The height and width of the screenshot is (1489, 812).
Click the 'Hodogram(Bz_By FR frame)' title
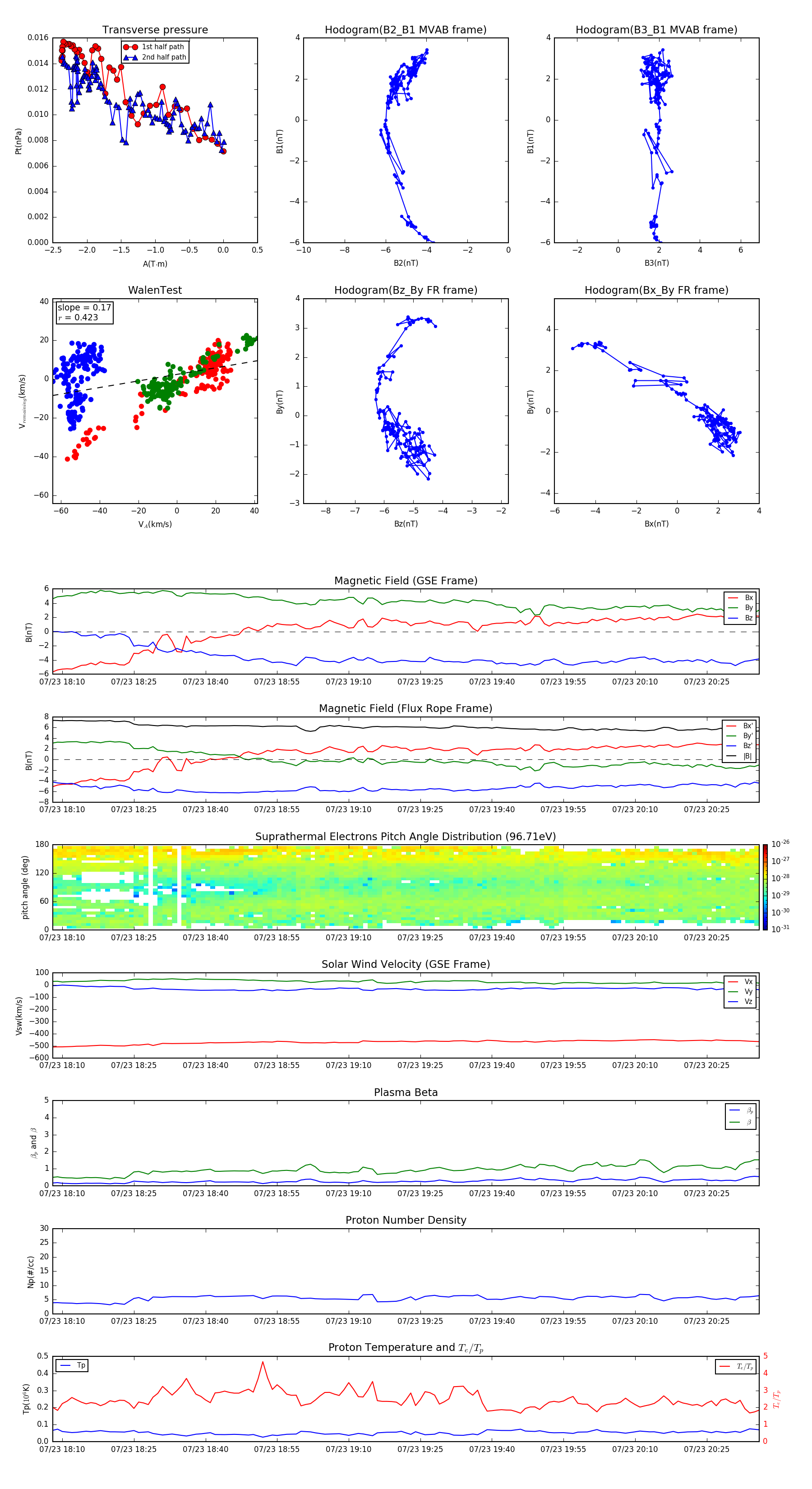coord(406,290)
